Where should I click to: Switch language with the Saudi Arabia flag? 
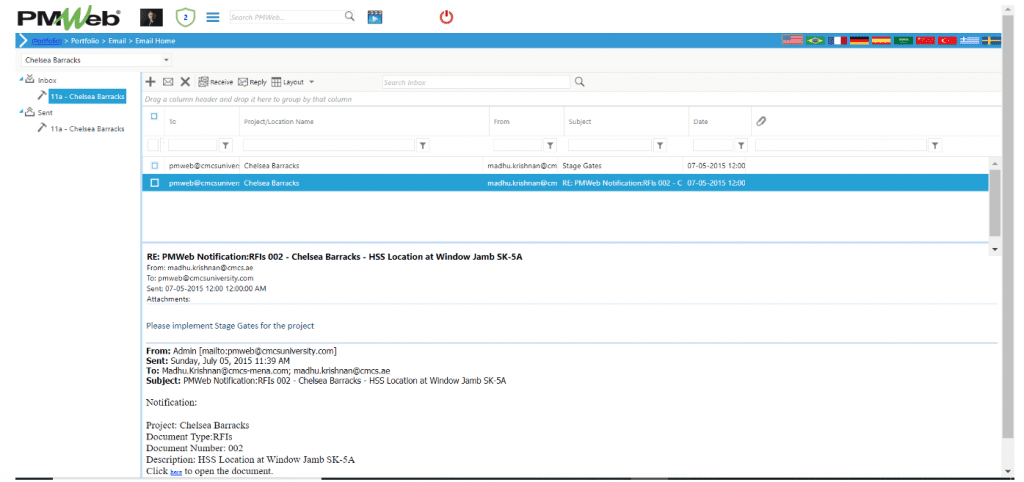point(904,40)
